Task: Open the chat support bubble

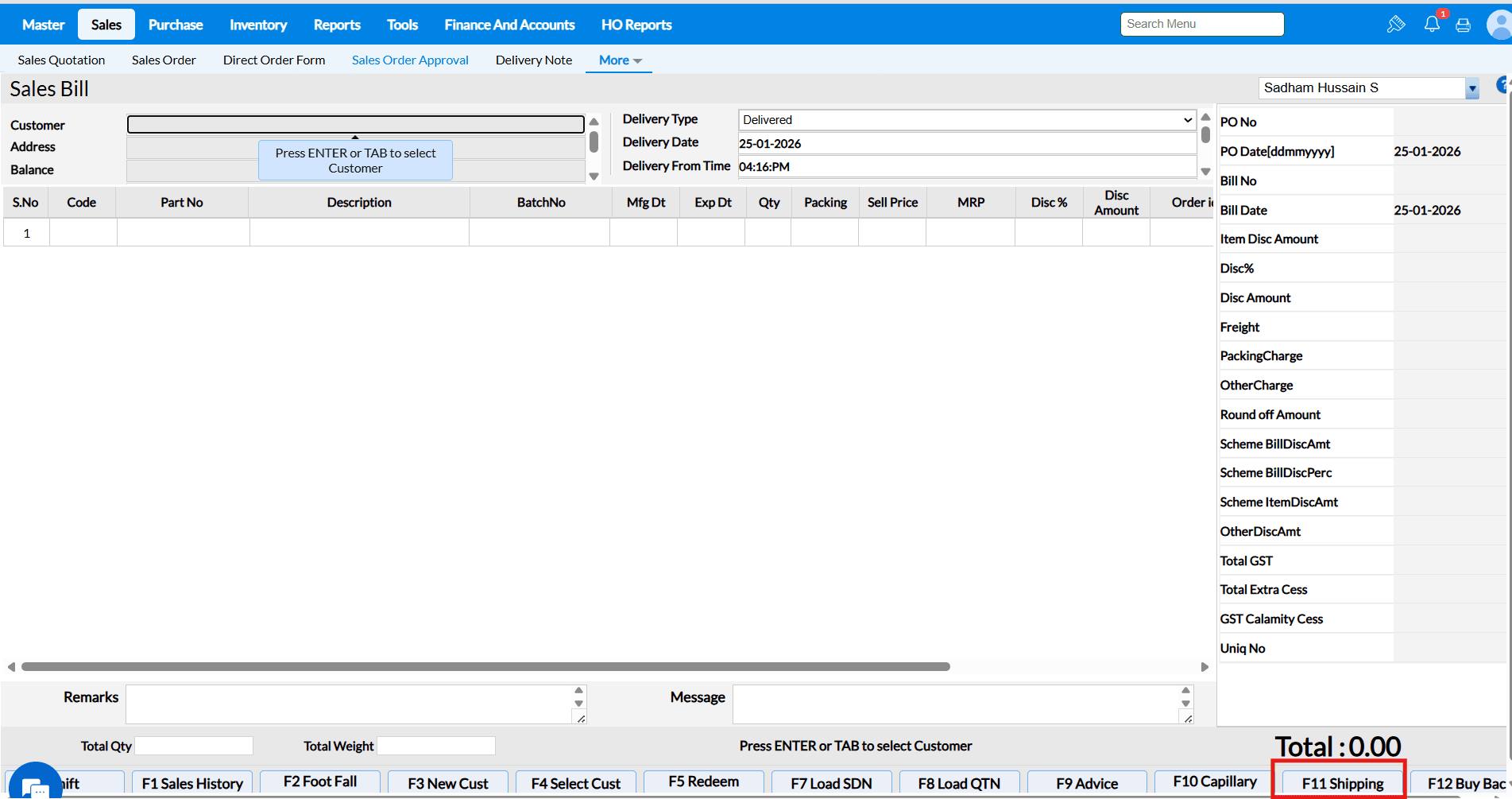Action: 35,785
